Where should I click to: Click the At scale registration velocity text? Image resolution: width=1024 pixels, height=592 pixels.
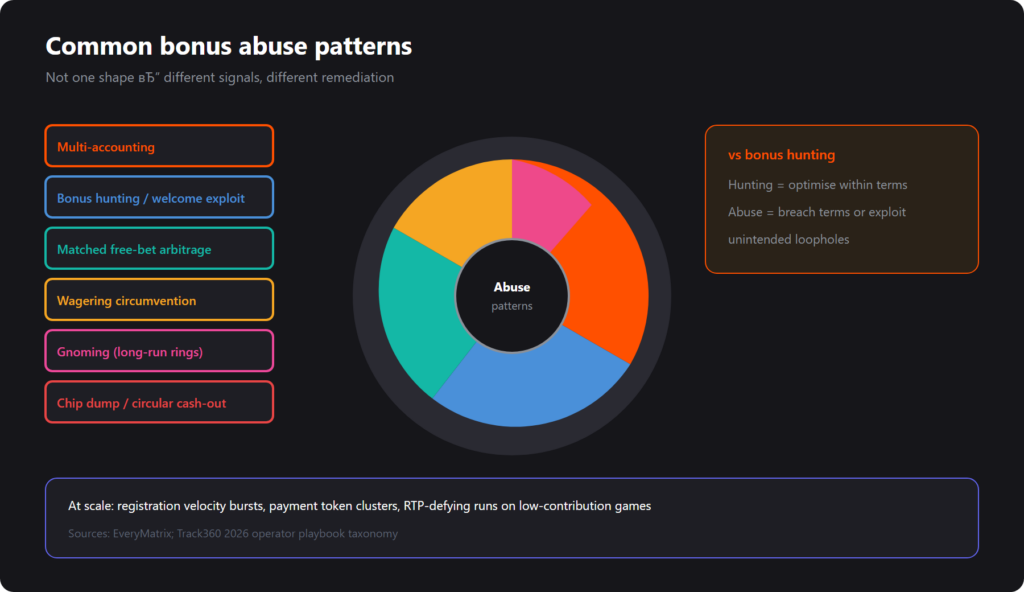pyautogui.click(x=359, y=506)
